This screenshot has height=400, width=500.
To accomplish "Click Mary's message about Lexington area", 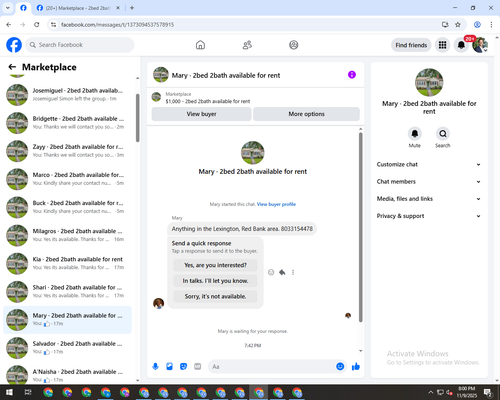I will point(242,229).
